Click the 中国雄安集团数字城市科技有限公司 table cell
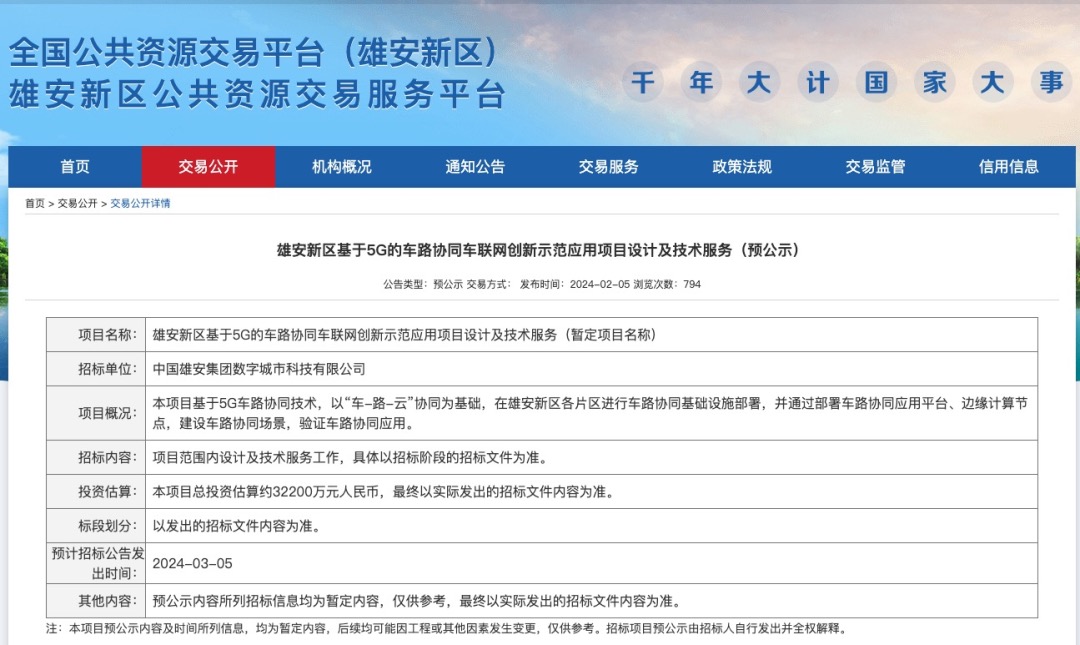The image size is (1080, 645). (x=259, y=369)
